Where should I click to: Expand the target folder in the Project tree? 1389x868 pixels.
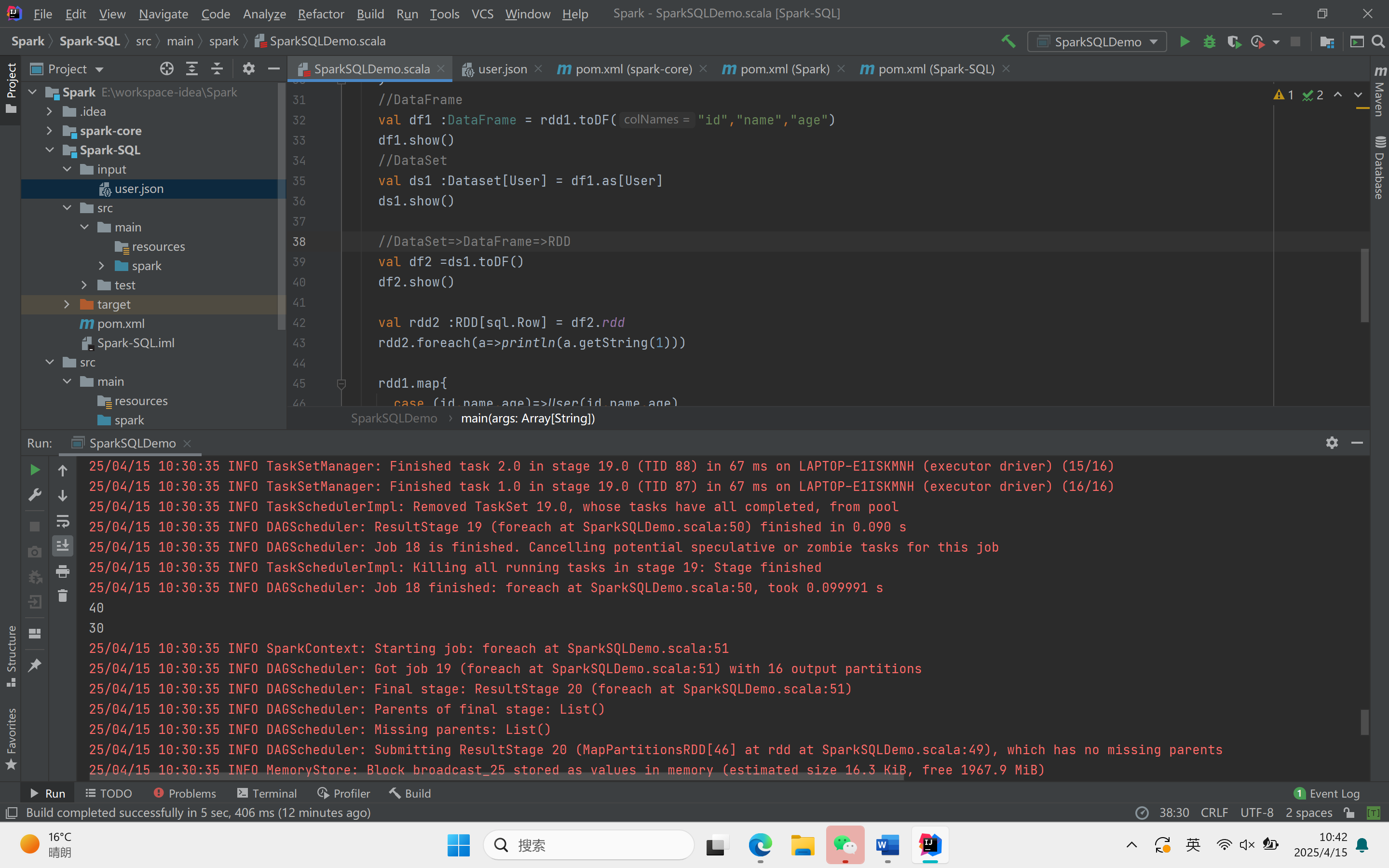point(67,304)
